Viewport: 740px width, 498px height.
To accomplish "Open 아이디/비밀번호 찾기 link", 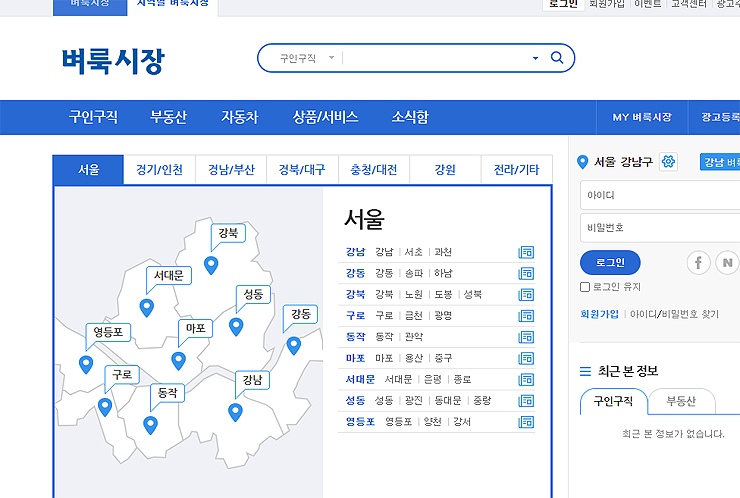I will coord(674,314).
